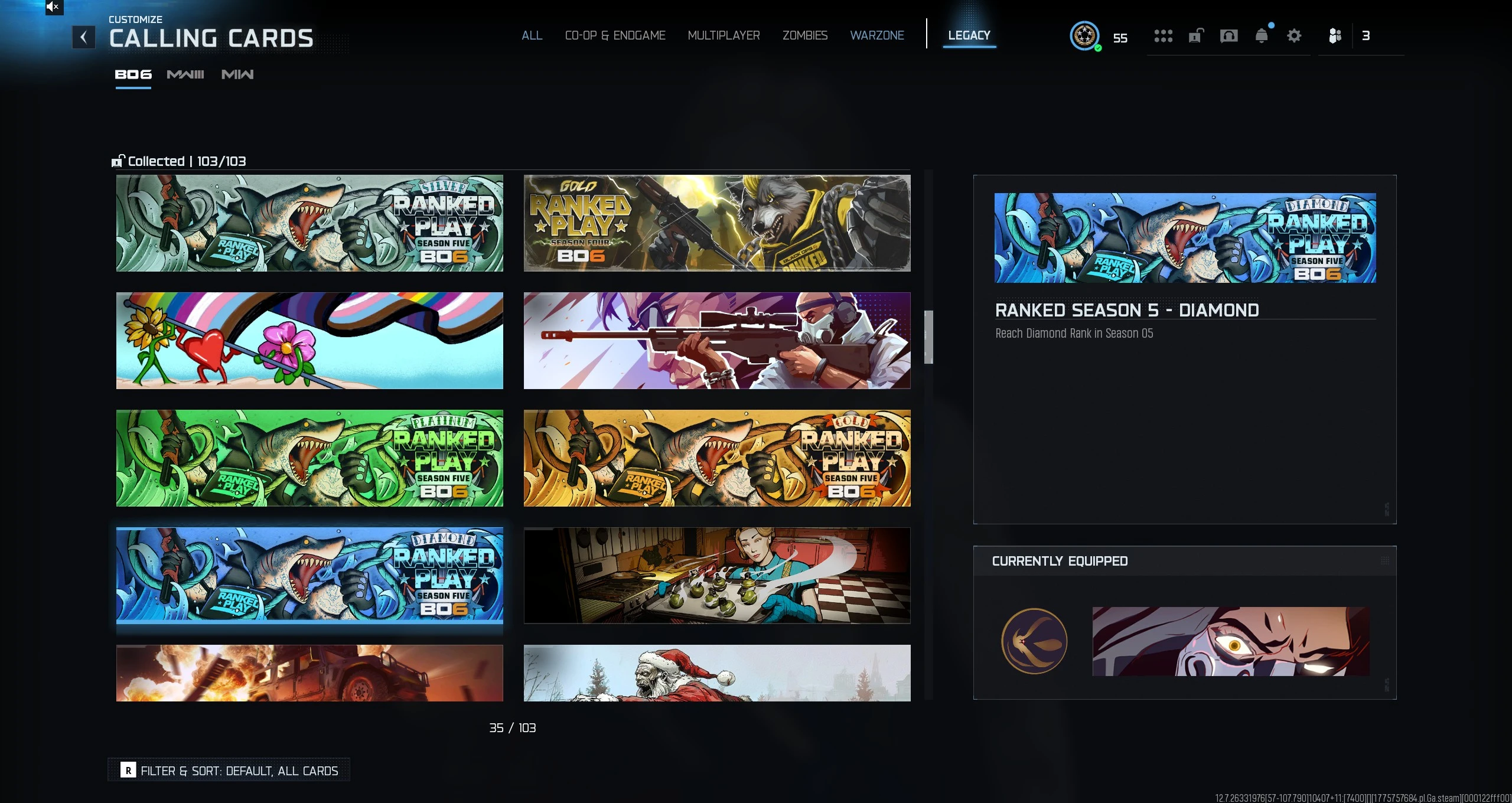Click equipped emblem circle in Currently Equipped
Screen dimensions: 1512x803
click(1034, 641)
